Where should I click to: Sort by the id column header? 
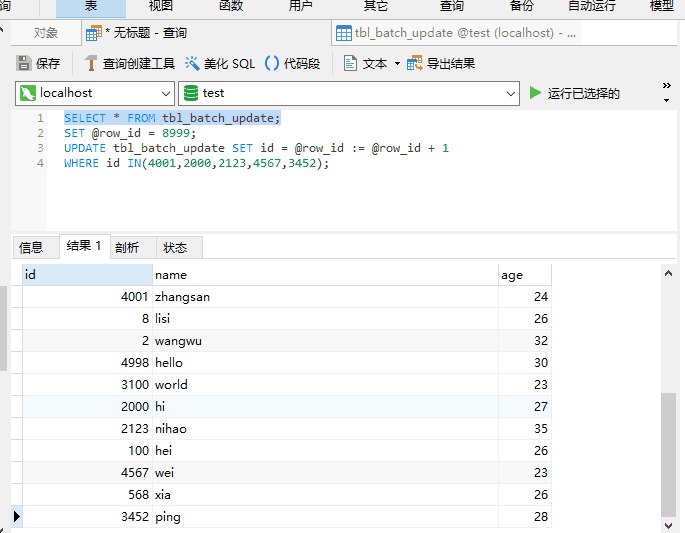[87, 275]
